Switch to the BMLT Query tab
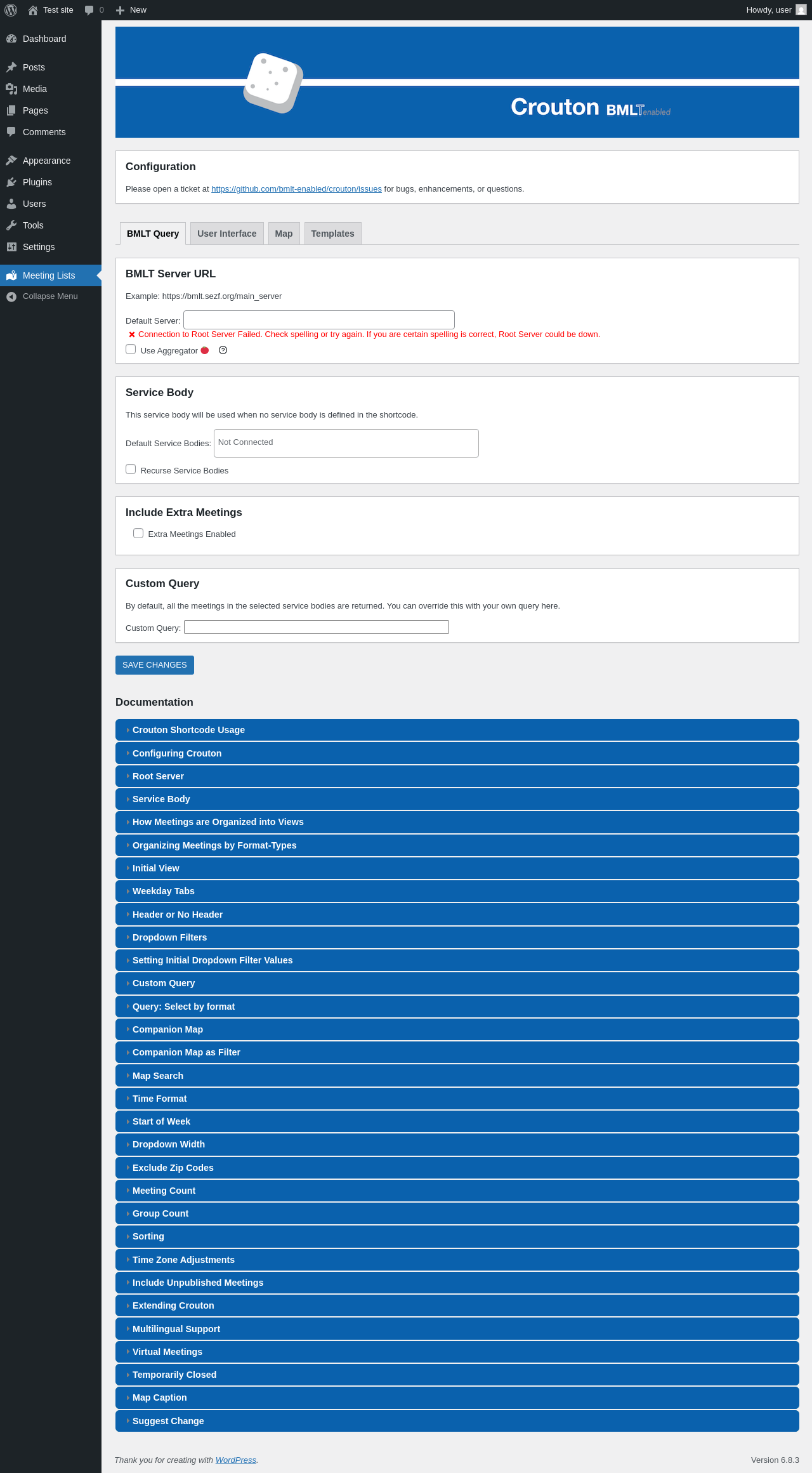This screenshot has width=812, height=1473. pos(153,234)
